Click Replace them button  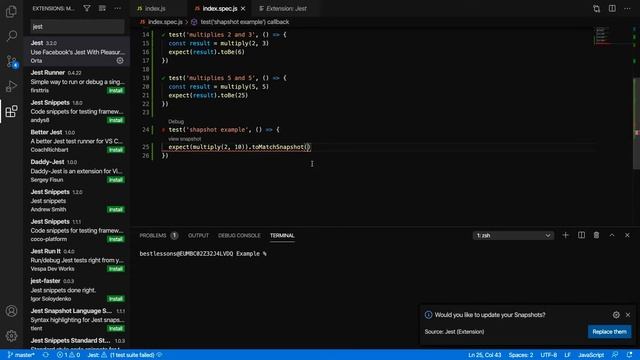pos(609,331)
